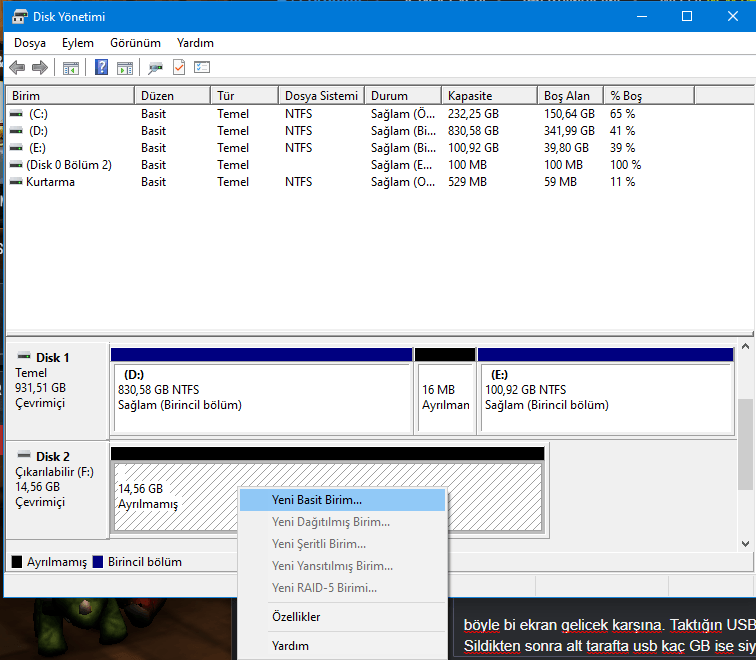
Task: Maximize the Disk Yönetimi window
Action: coord(687,16)
